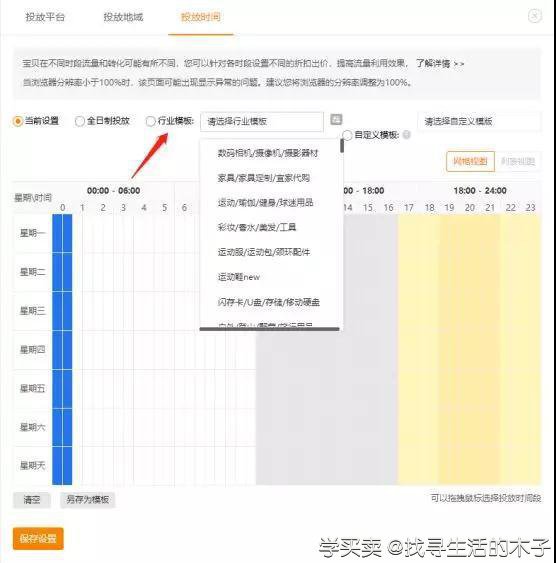Choose the 行业模板 radio button

click(150, 121)
